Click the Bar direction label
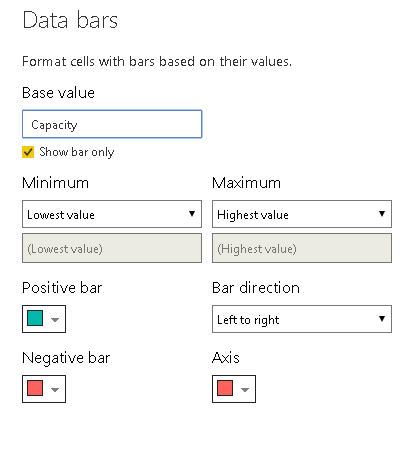Image resolution: width=403 pixels, height=451 pixels. click(x=256, y=288)
